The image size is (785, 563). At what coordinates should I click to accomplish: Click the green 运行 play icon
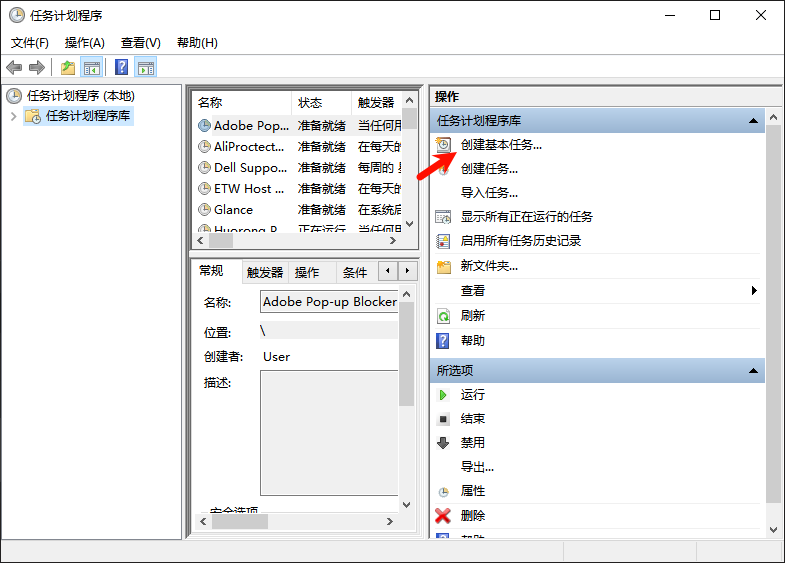click(443, 395)
